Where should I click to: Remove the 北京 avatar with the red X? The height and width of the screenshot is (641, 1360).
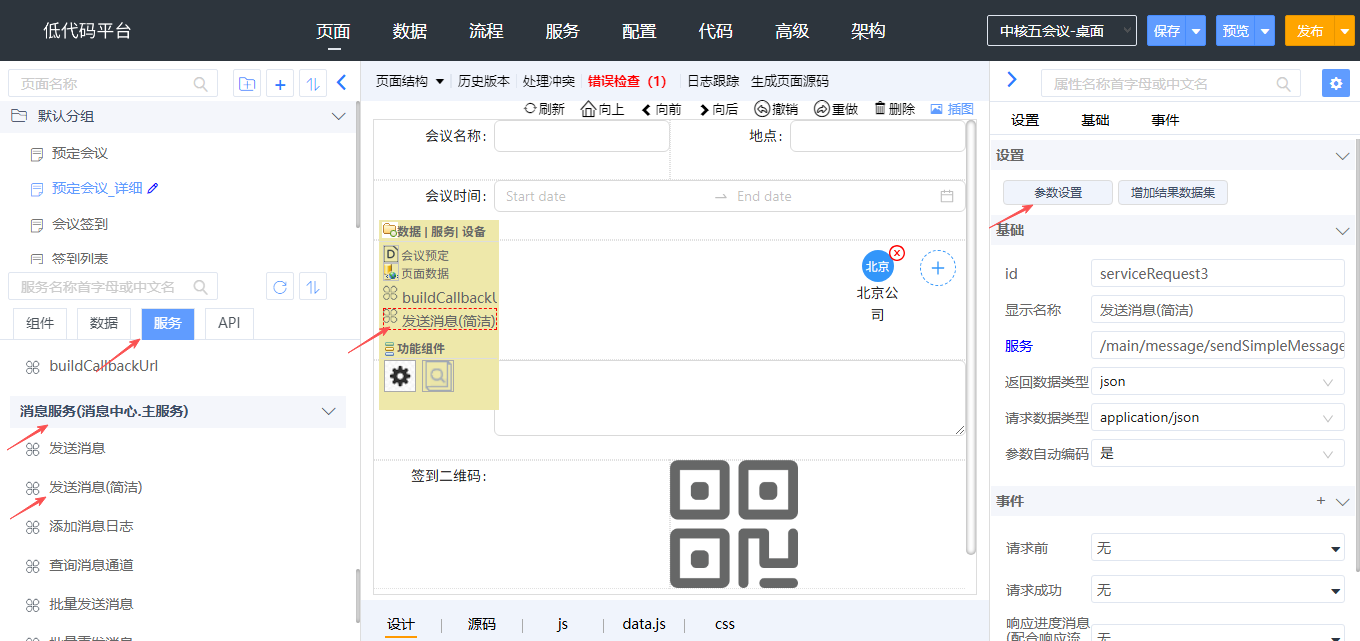(x=897, y=253)
